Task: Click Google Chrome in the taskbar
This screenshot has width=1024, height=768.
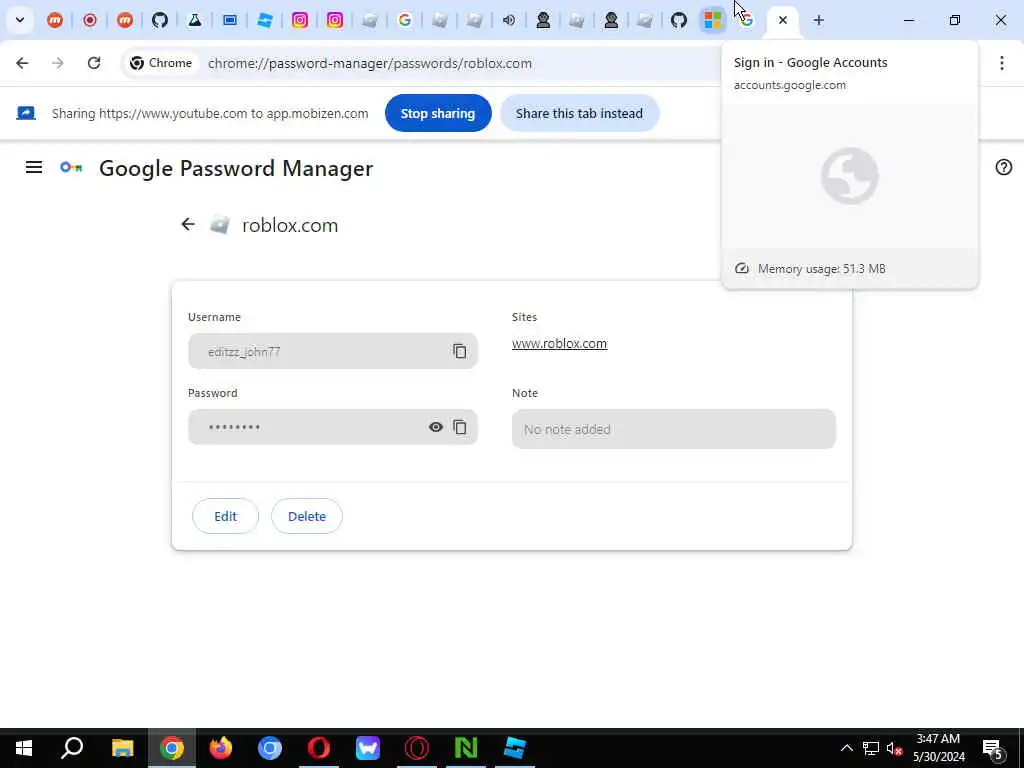Action: pos(172,748)
